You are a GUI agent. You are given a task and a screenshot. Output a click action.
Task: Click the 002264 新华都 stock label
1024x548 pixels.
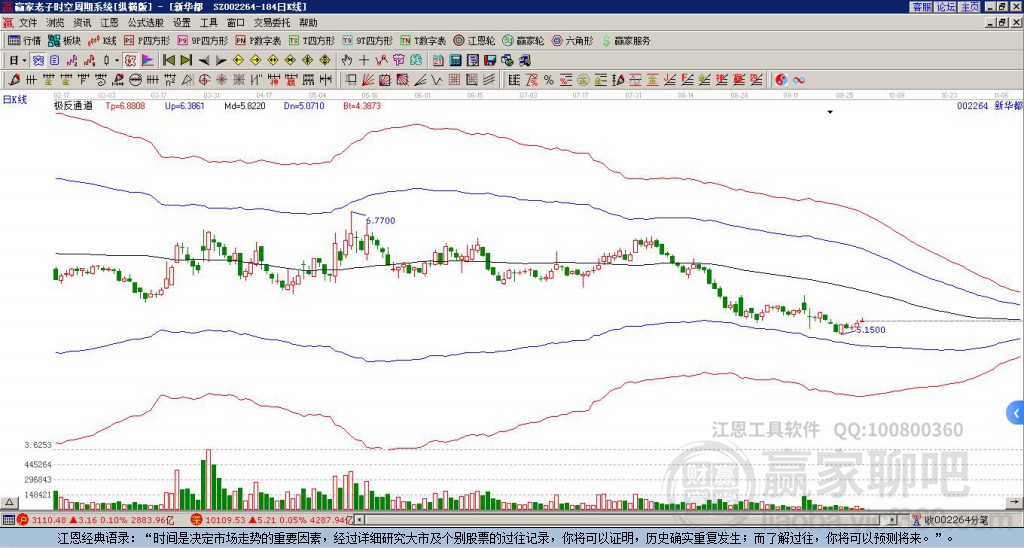click(989, 105)
